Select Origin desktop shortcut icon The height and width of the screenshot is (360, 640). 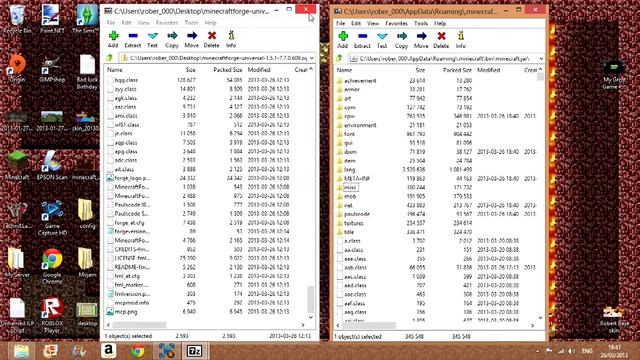17,68
